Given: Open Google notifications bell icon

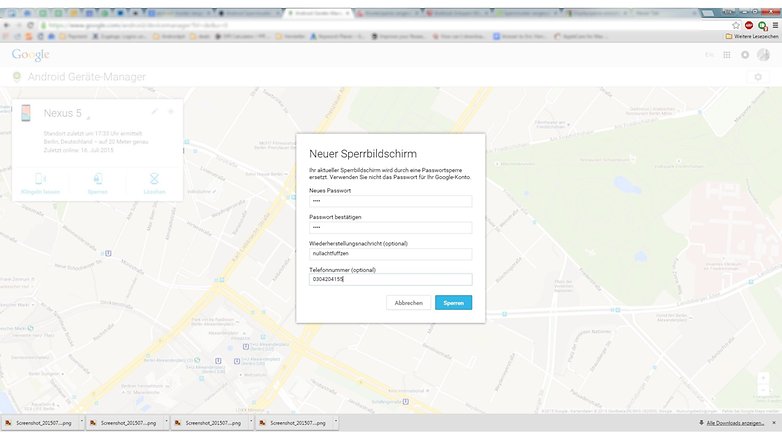Looking at the screenshot, I should pos(745,55).
